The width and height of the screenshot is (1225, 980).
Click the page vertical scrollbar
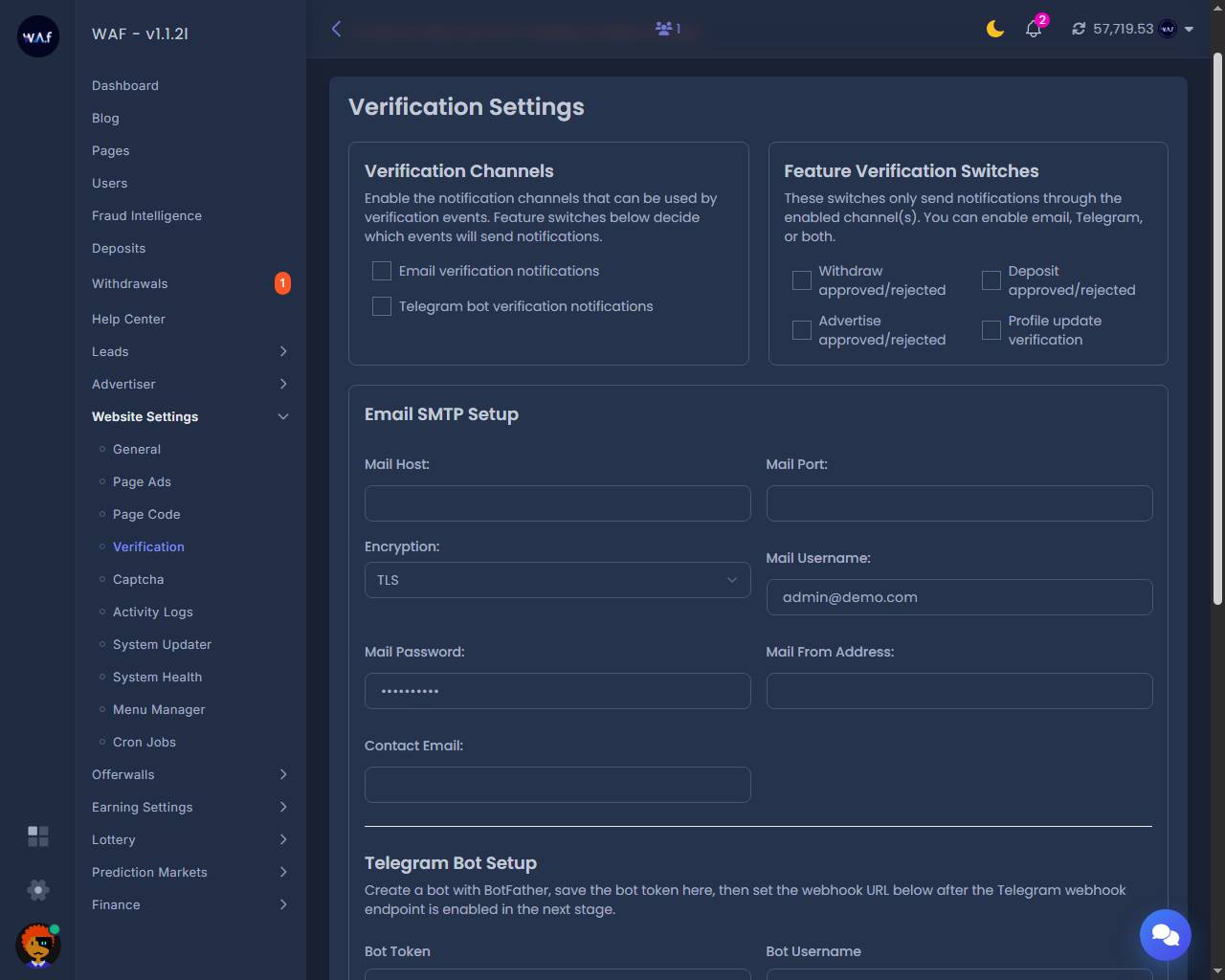click(1217, 328)
